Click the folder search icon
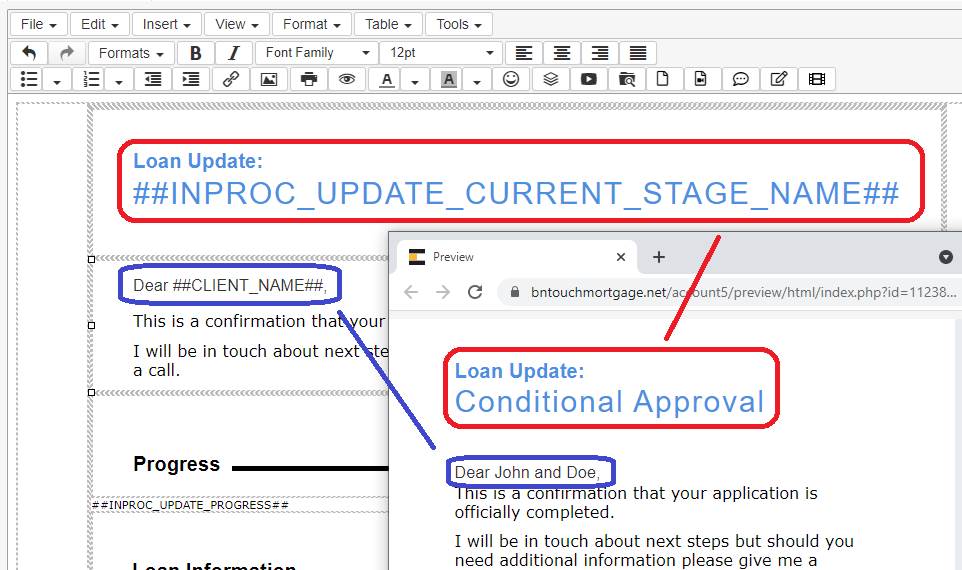Image resolution: width=962 pixels, height=570 pixels. tap(626, 79)
